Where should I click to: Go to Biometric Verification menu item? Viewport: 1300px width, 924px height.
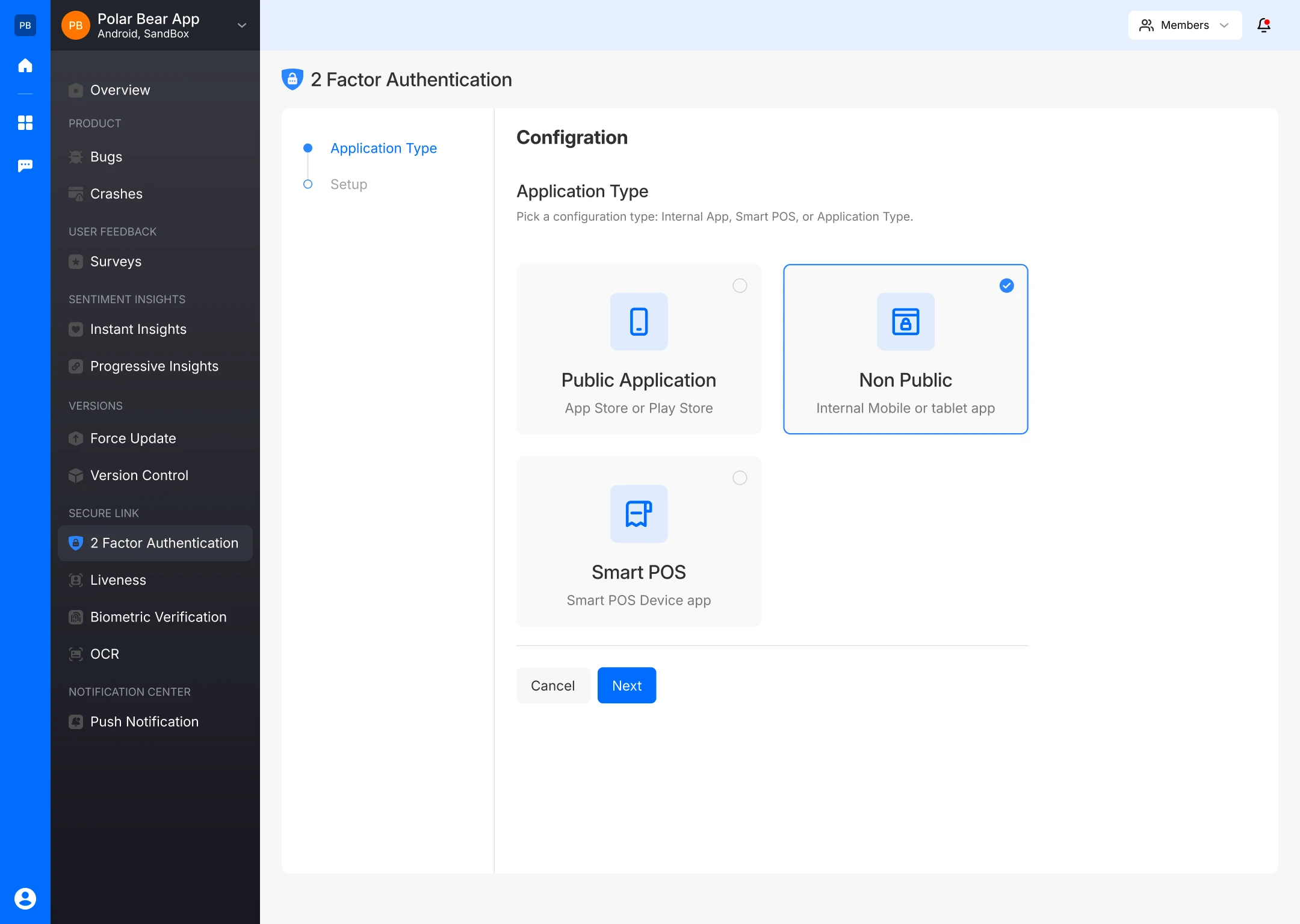pyautogui.click(x=158, y=617)
